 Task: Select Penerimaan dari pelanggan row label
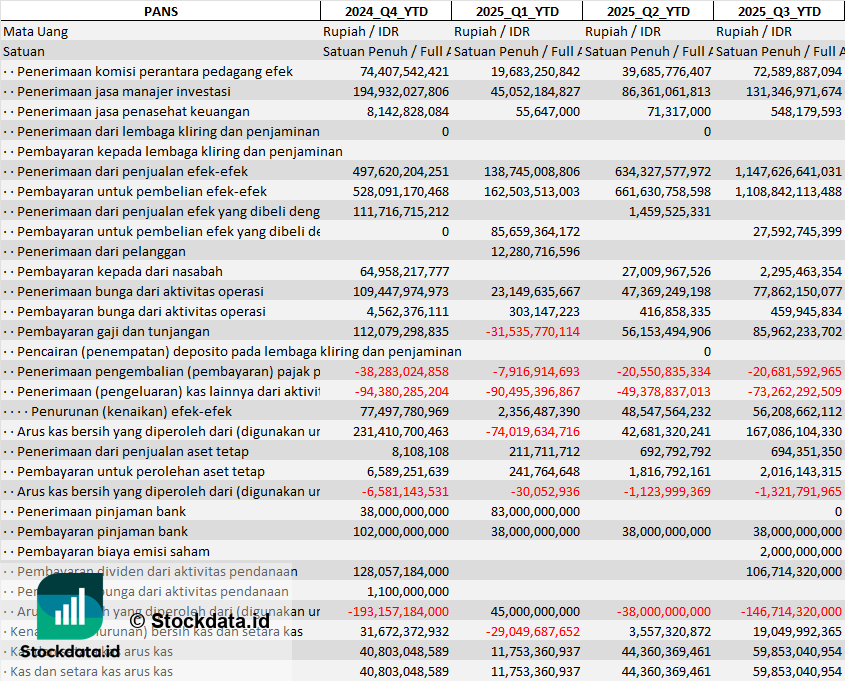coord(101,252)
